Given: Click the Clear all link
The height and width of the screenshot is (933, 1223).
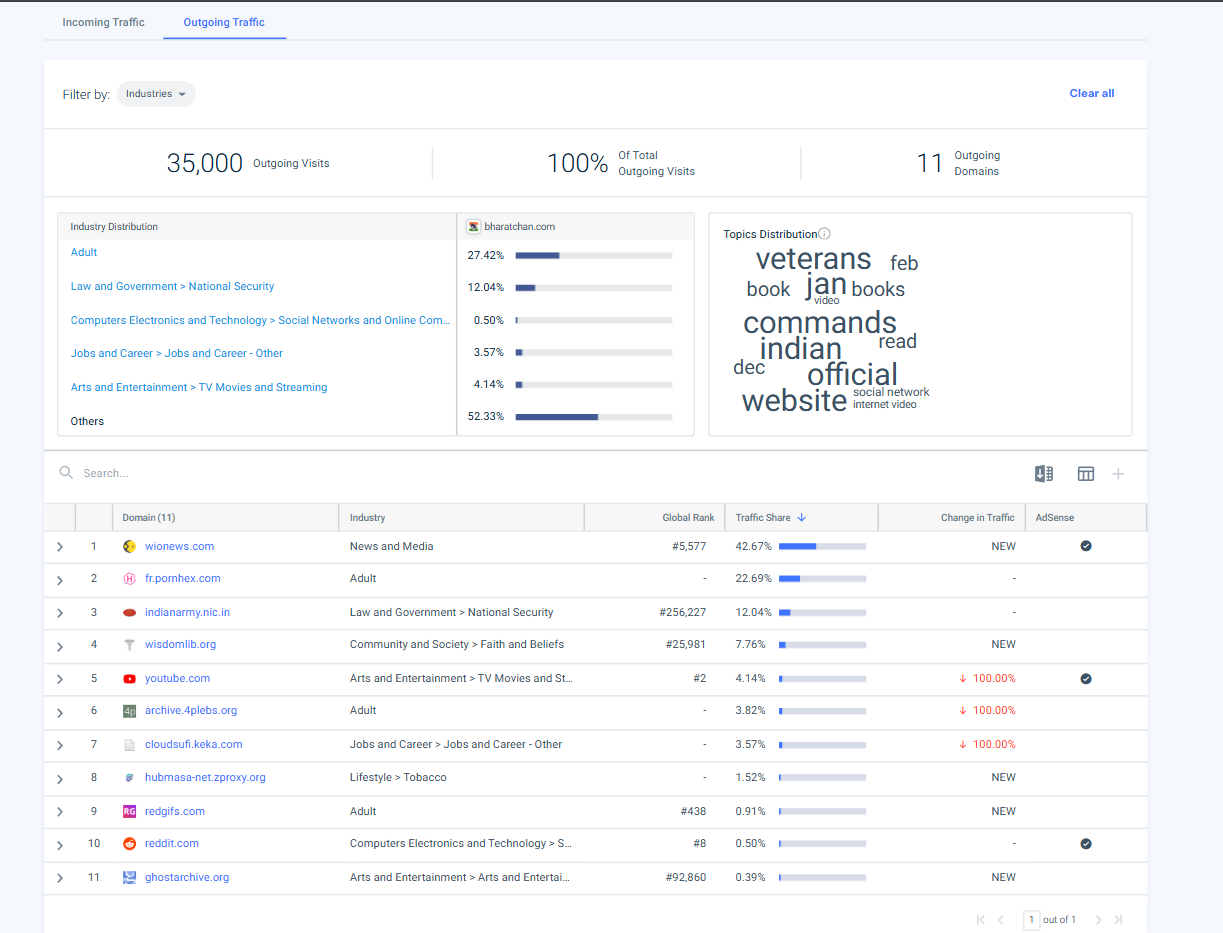Looking at the screenshot, I should click(x=1091, y=93).
